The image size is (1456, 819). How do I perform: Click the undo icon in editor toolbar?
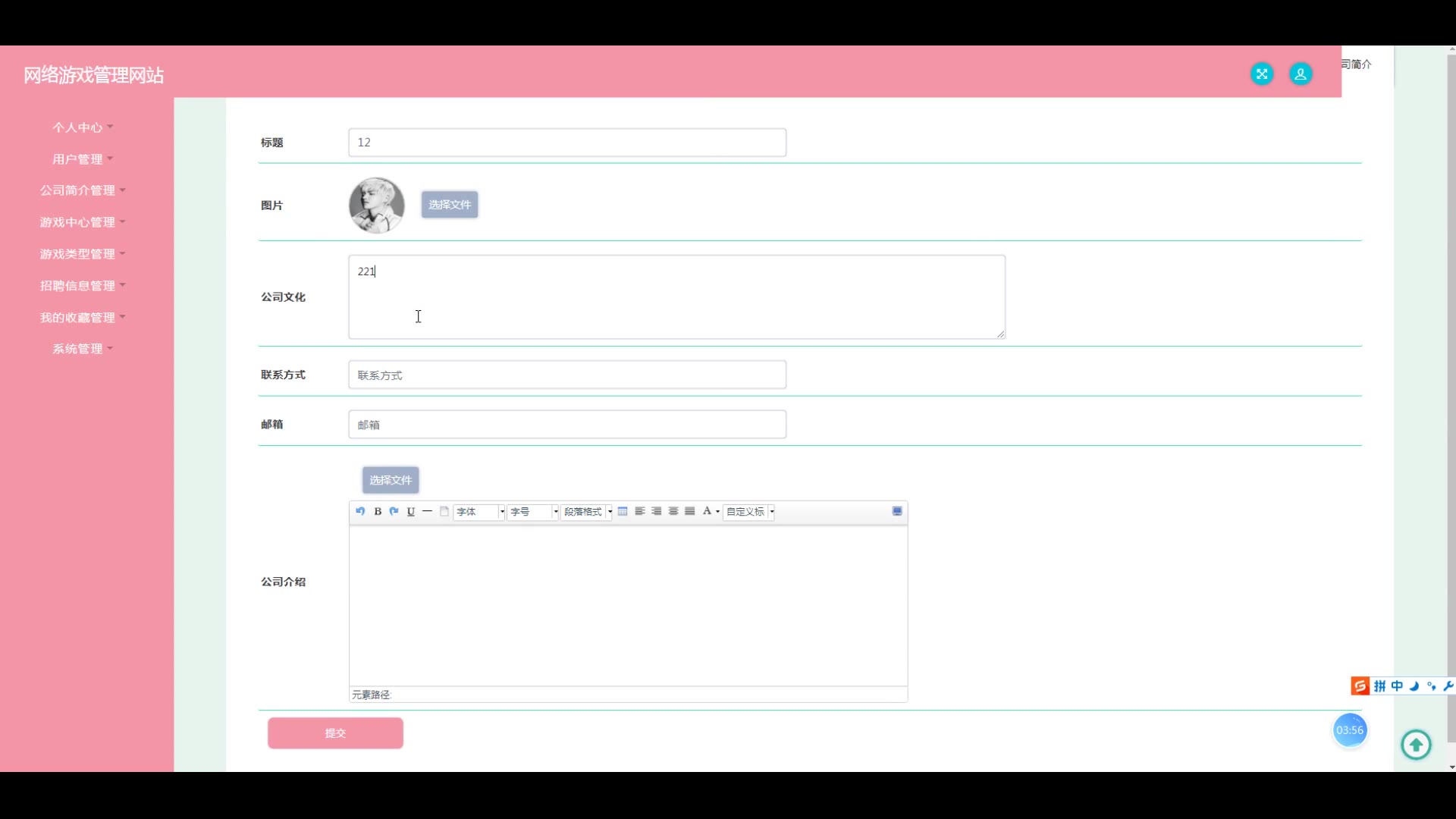click(360, 512)
